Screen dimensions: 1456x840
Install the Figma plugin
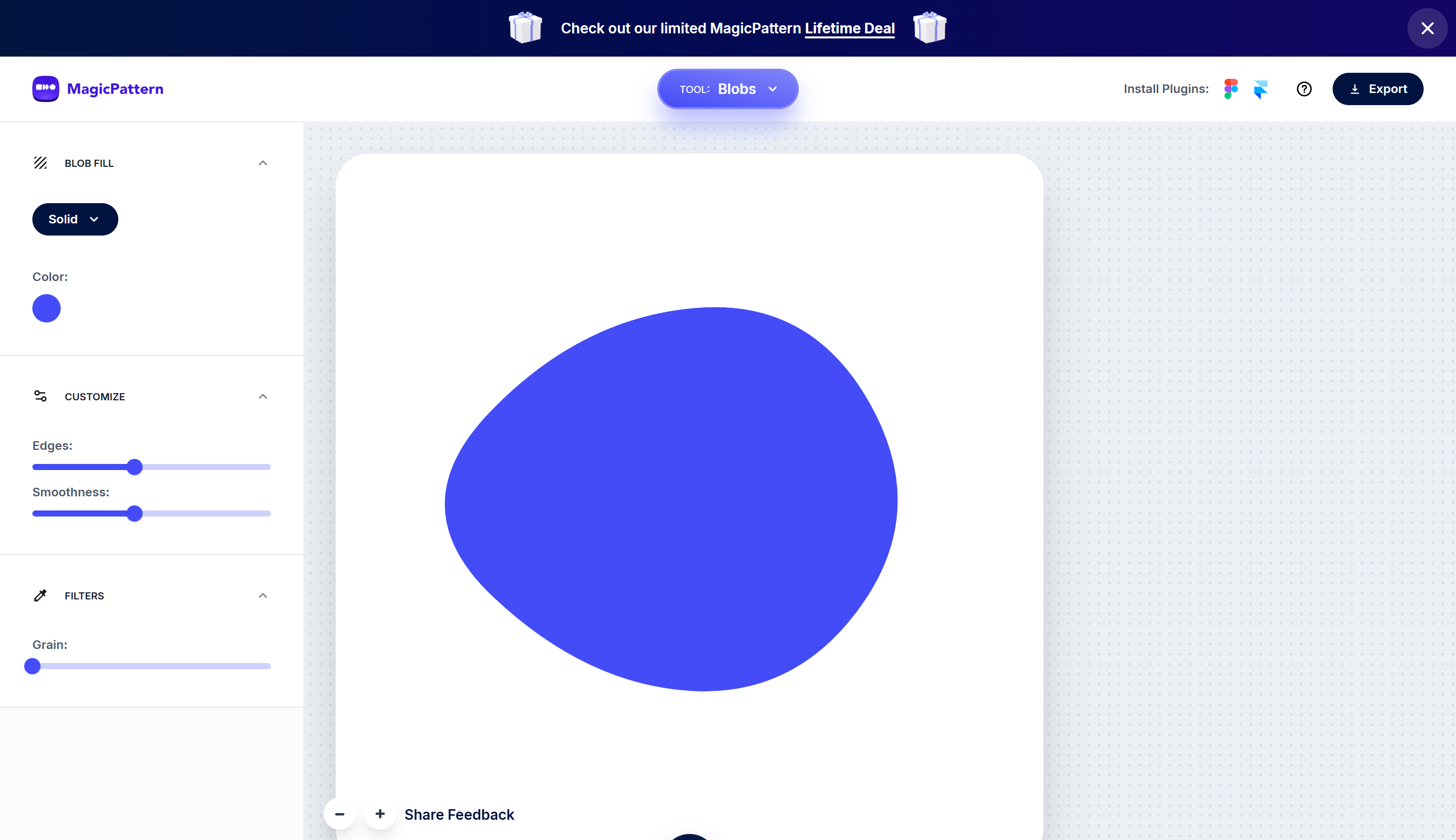(x=1230, y=88)
